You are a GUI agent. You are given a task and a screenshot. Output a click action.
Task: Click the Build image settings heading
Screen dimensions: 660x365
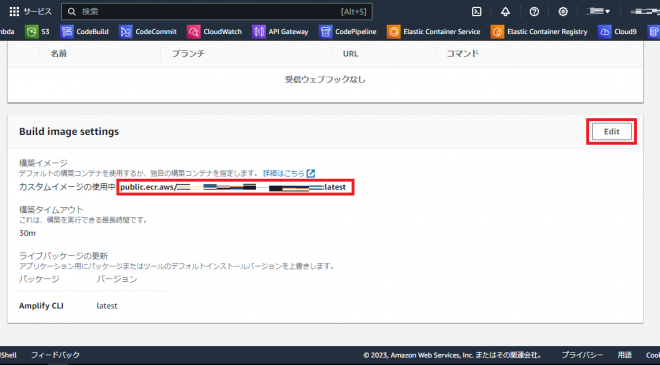point(69,131)
